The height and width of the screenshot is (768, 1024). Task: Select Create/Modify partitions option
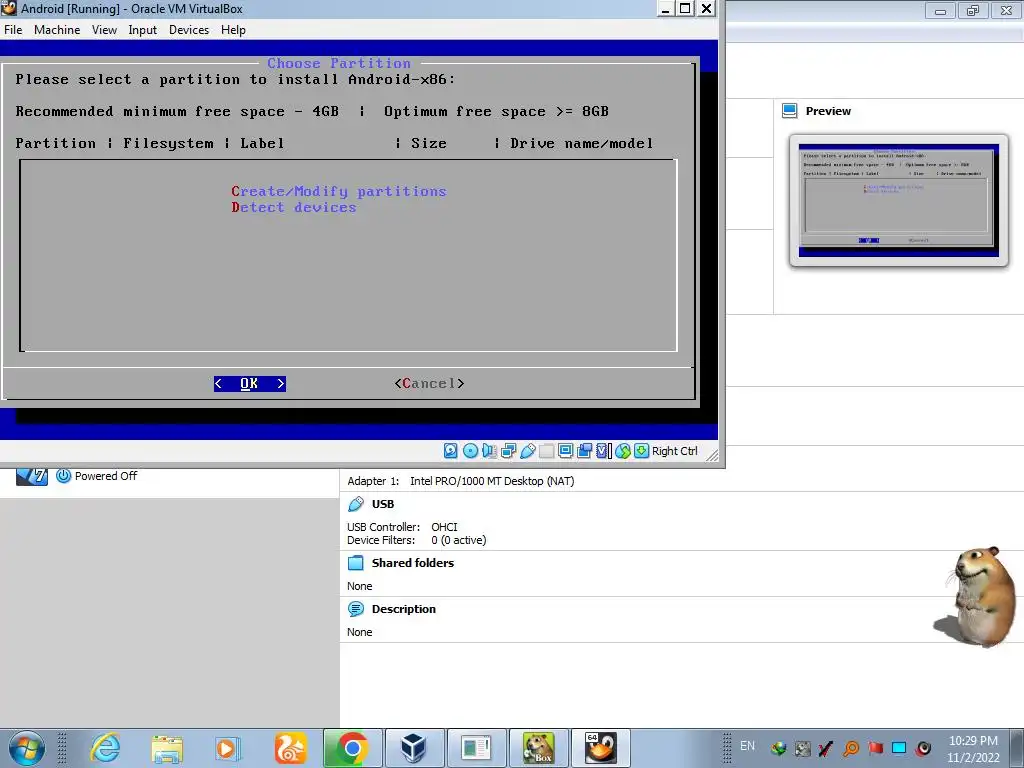pyautogui.click(x=338, y=191)
